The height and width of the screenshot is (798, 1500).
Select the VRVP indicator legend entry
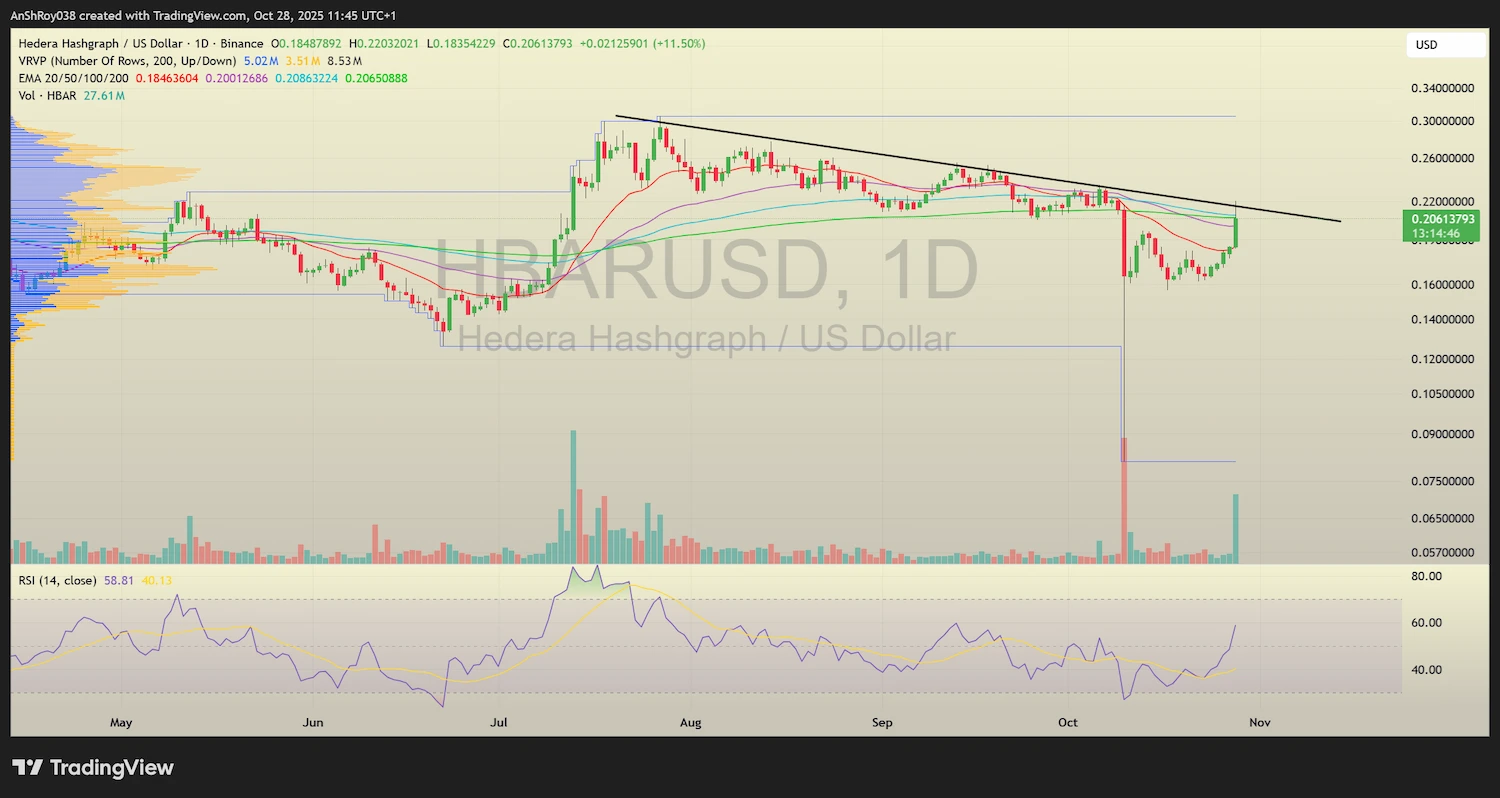pos(120,61)
